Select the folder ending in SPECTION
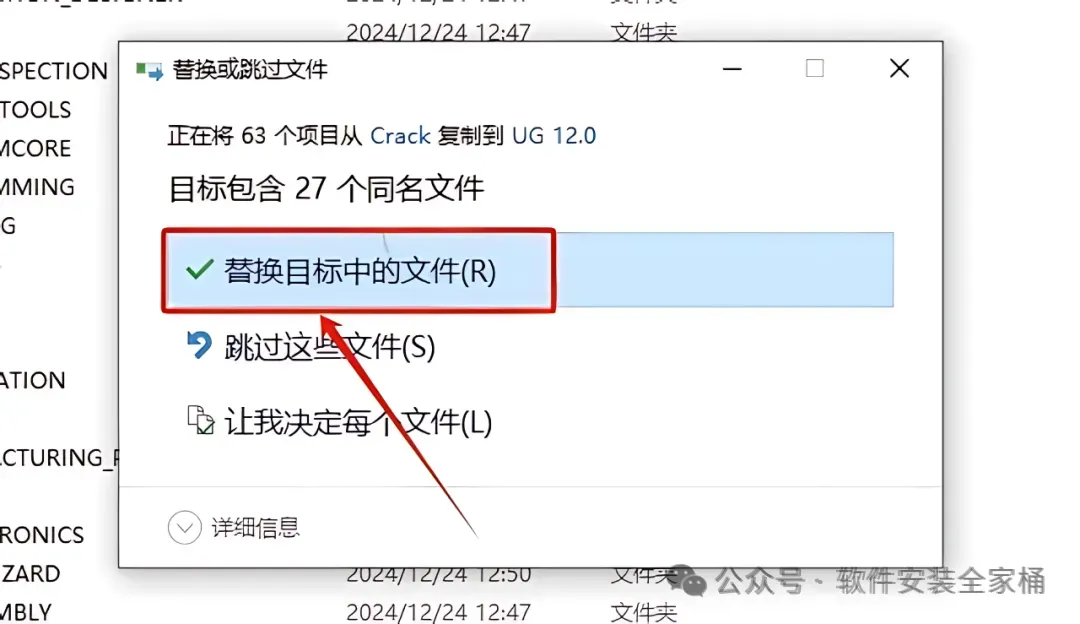The height and width of the screenshot is (624, 1080). point(54,71)
